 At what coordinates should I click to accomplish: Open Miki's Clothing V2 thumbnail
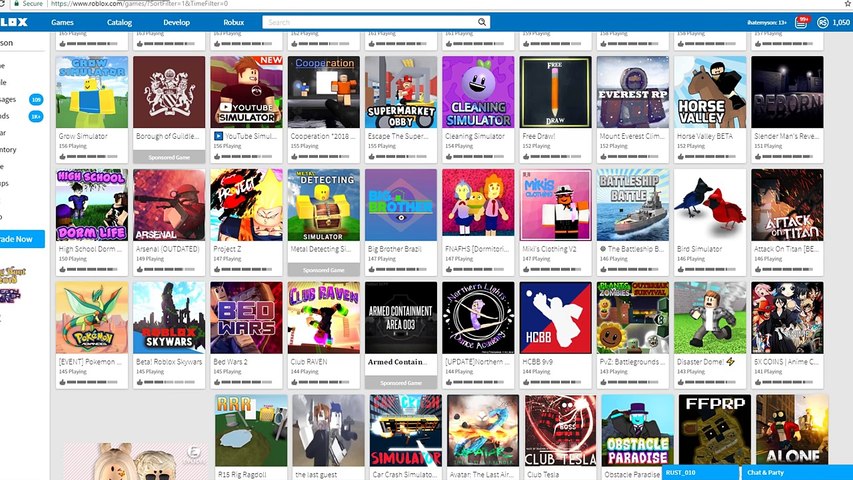555,205
